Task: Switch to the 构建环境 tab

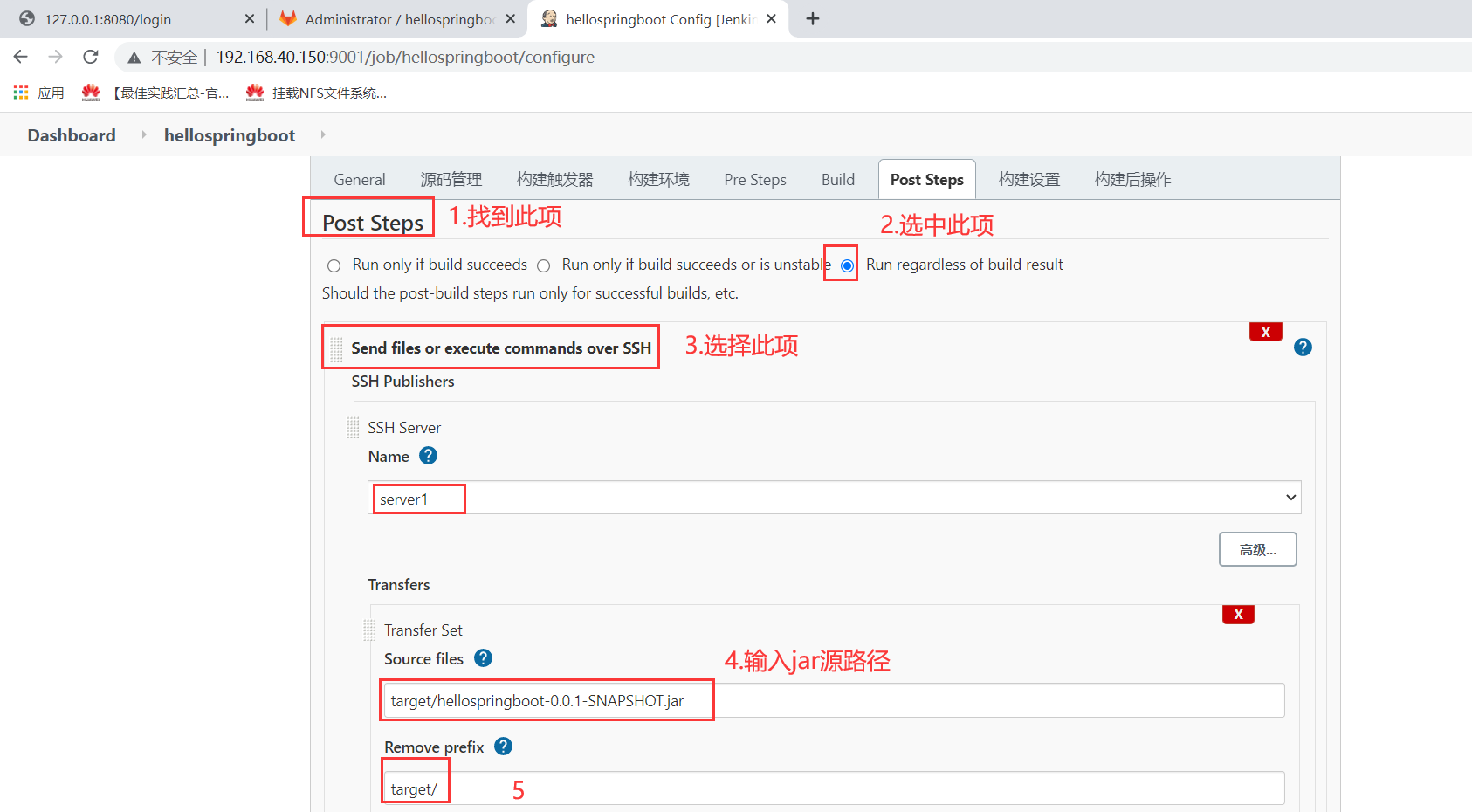Action: point(659,179)
